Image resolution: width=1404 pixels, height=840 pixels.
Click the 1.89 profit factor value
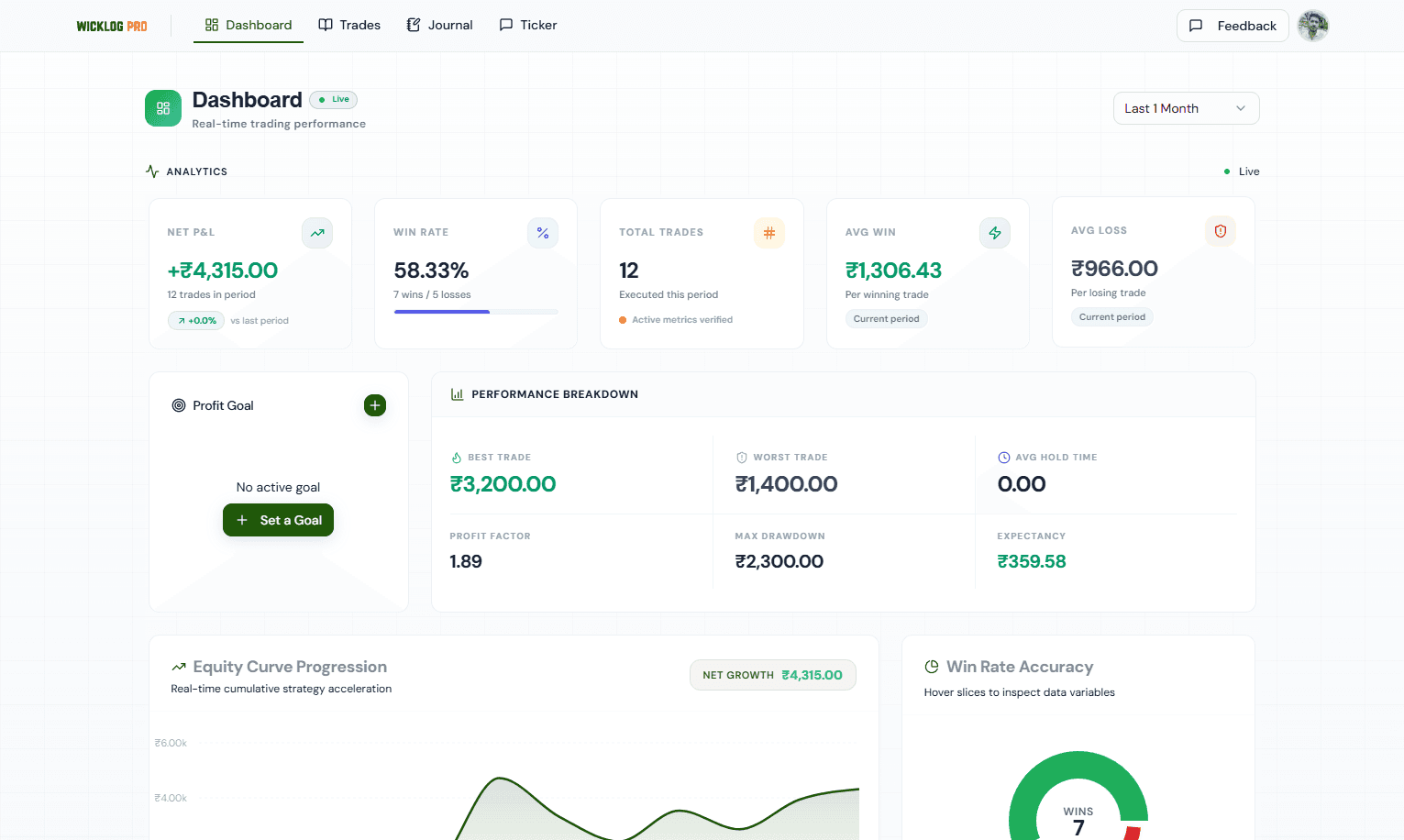click(466, 561)
